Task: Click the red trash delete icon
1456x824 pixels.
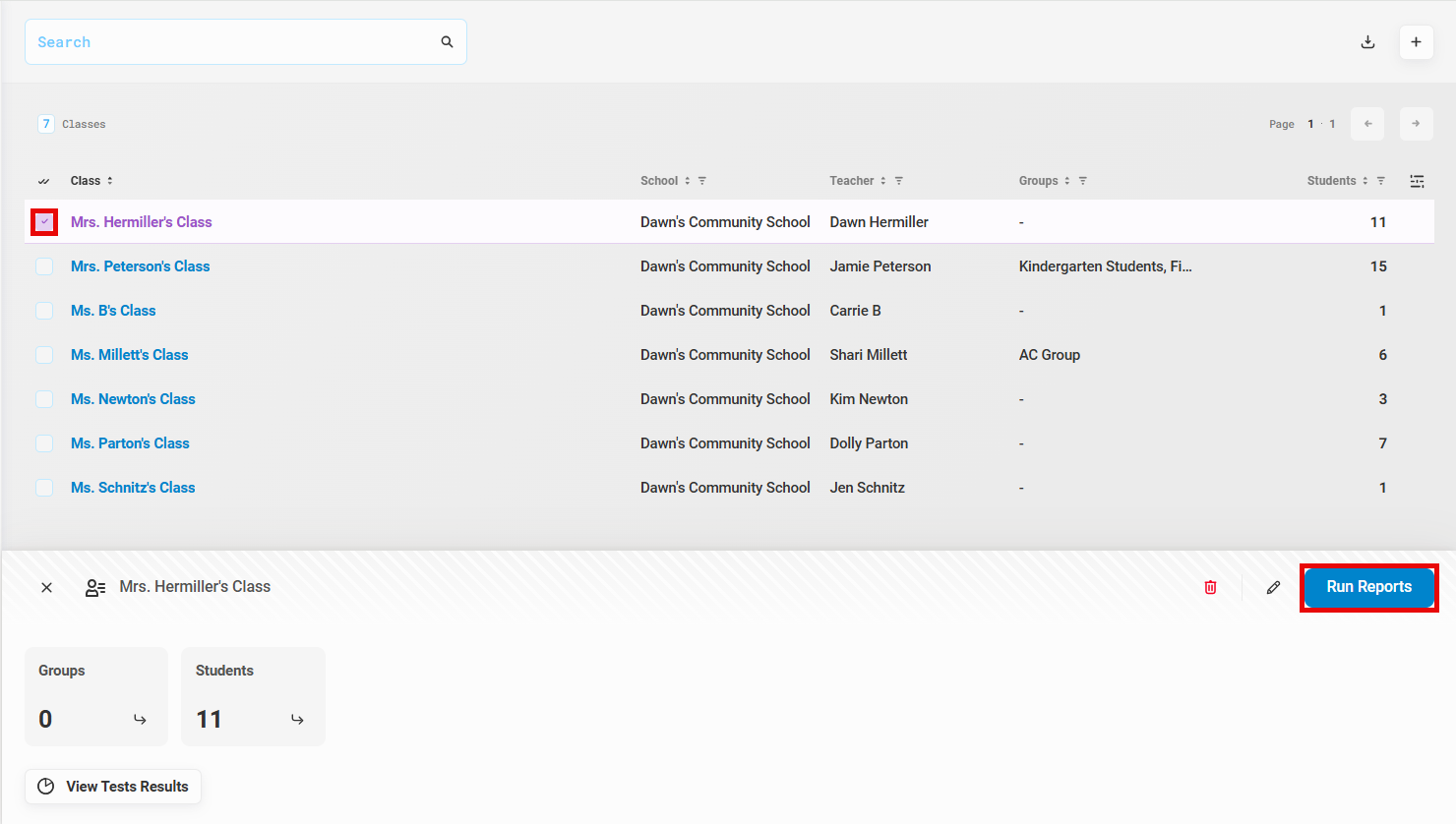Action: click(x=1210, y=587)
